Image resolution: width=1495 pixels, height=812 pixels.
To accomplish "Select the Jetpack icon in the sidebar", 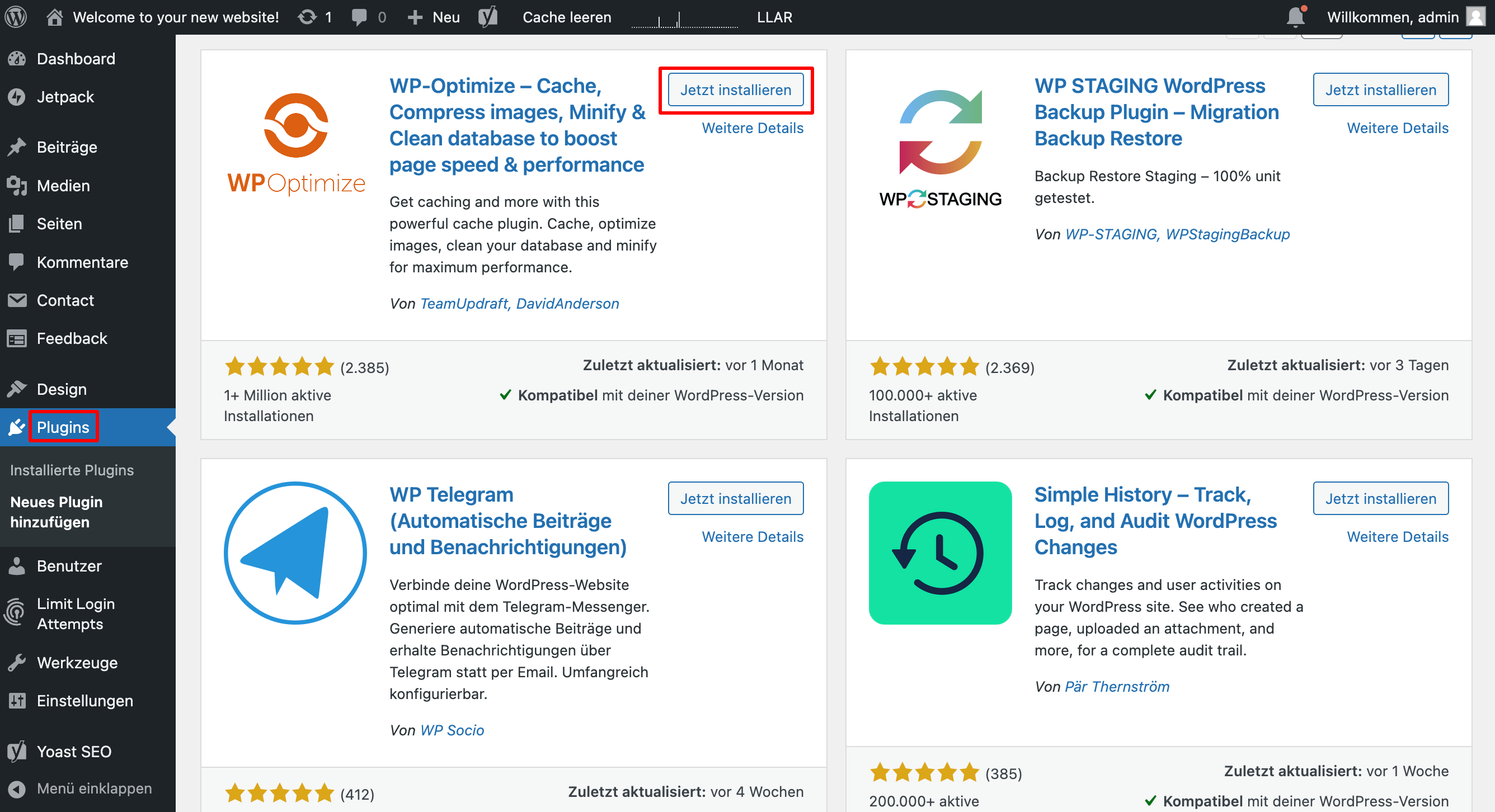I will (17, 97).
